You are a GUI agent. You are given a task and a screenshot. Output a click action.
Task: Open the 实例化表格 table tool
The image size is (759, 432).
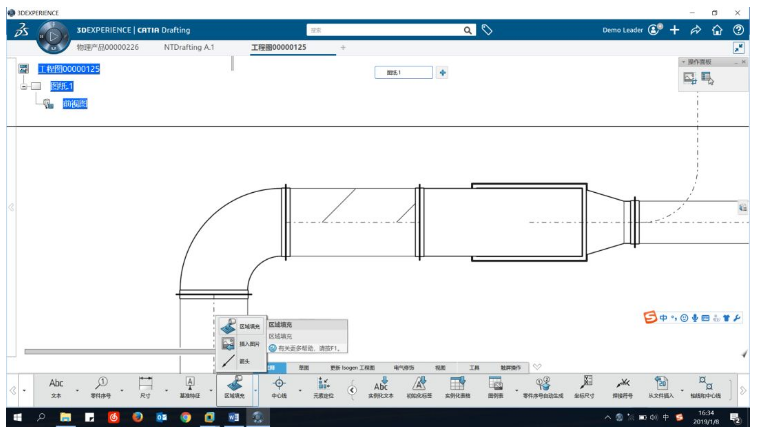[x=457, y=388]
